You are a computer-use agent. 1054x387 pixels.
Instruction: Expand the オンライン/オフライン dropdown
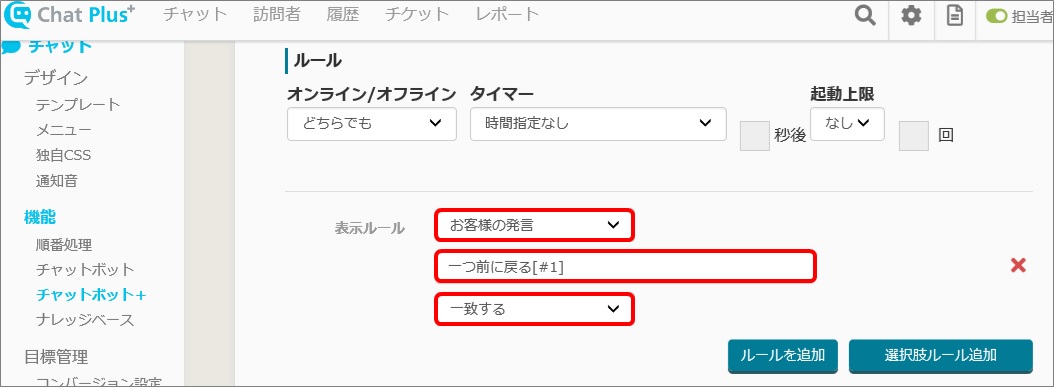coord(372,124)
